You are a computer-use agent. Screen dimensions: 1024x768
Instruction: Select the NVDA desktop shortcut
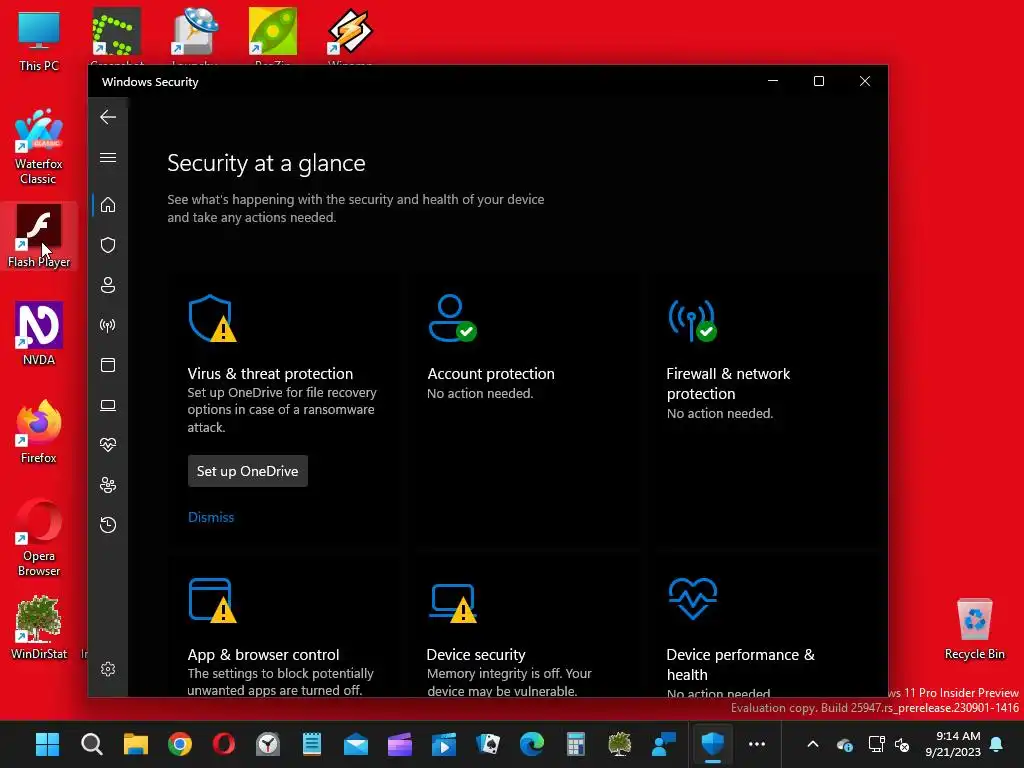pos(39,333)
